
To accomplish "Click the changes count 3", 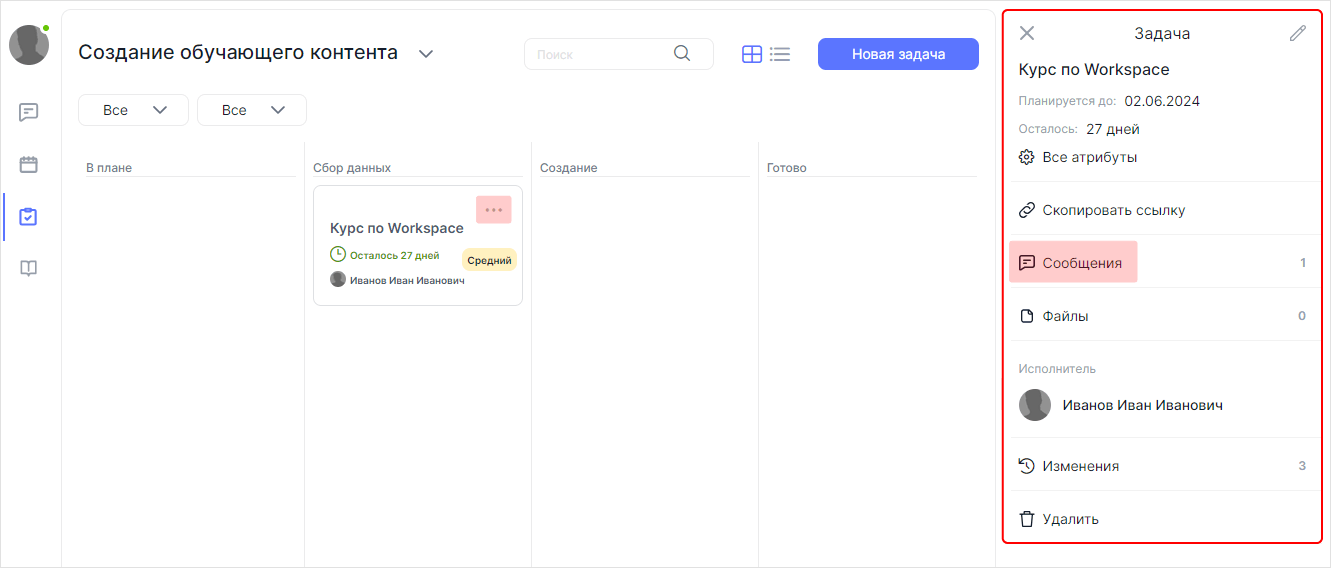I will (x=1302, y=466).
